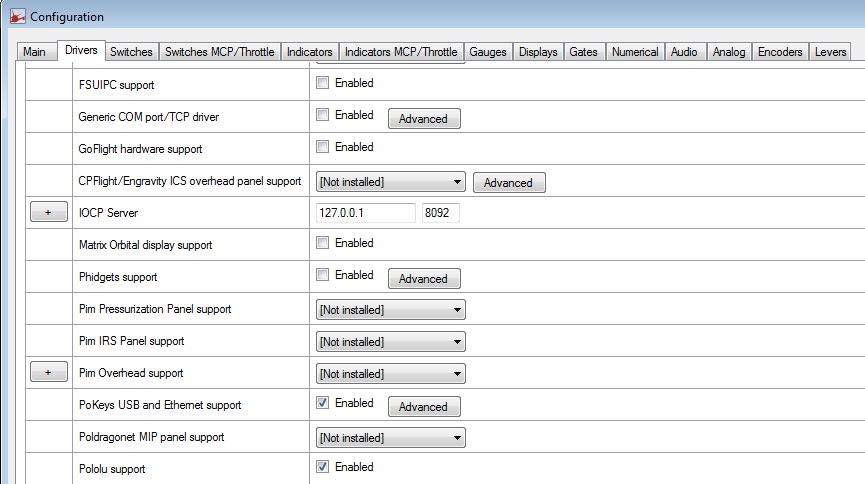This screenshot has height=484, width=865.
Task: Enable FSUIPC support checkbox
Action: [x=322, y=84]
